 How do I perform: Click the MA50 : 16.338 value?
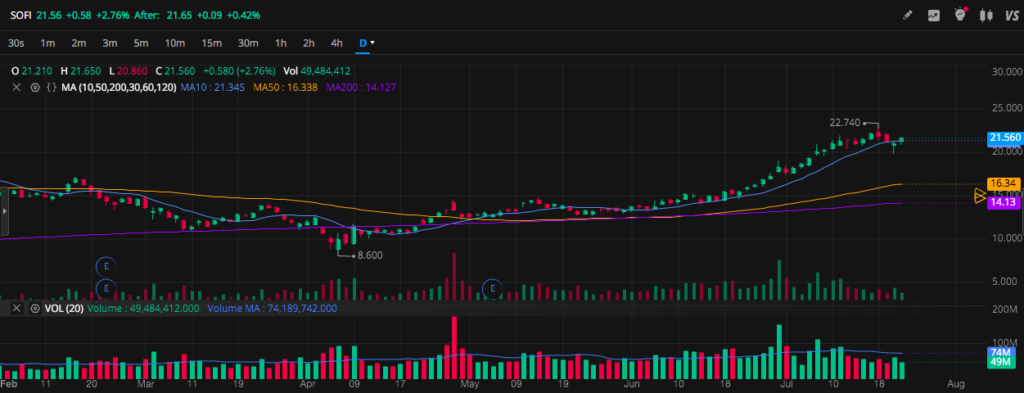click(x=285, y=87)
